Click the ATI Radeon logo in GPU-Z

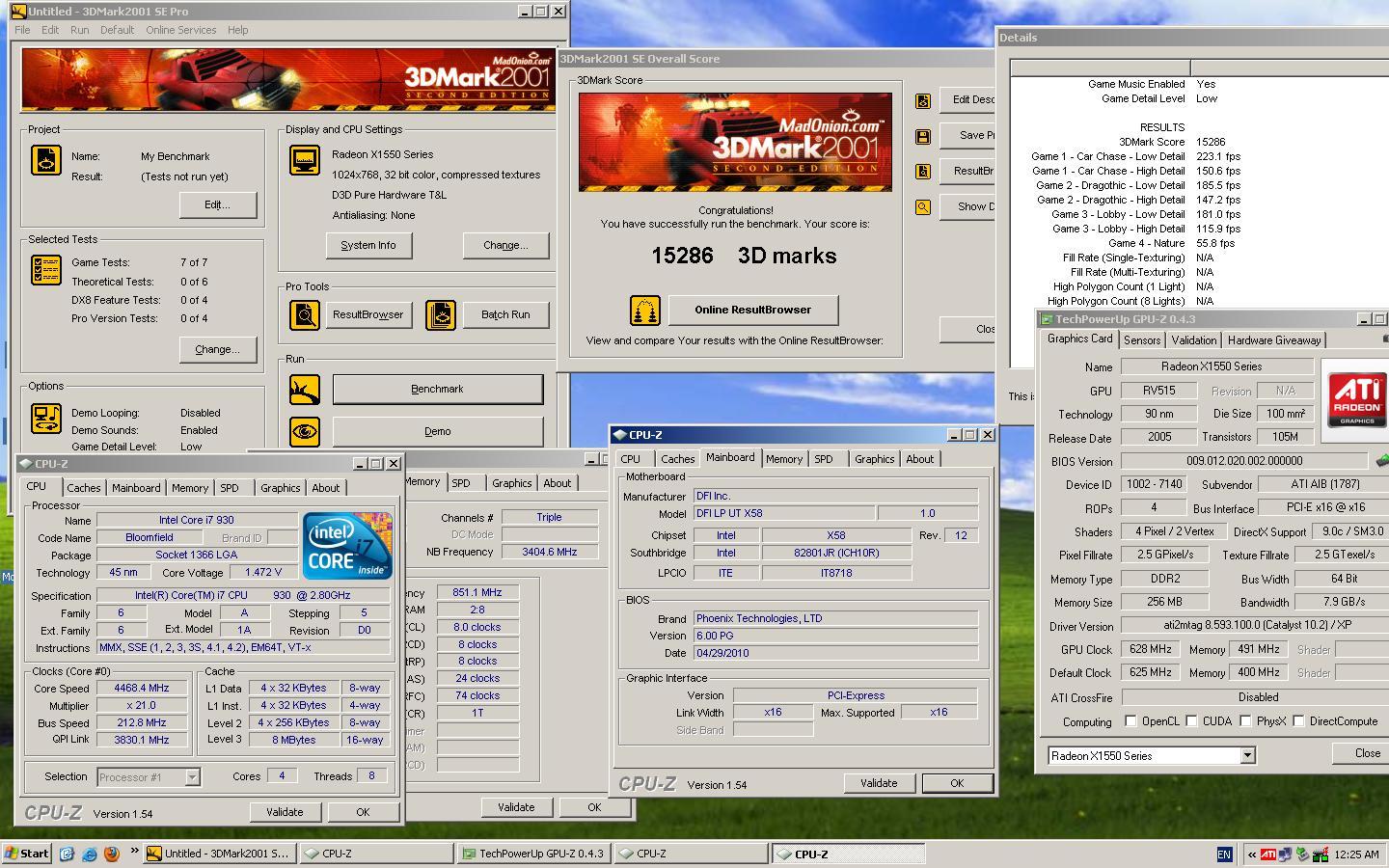[x=1356, y=401]
